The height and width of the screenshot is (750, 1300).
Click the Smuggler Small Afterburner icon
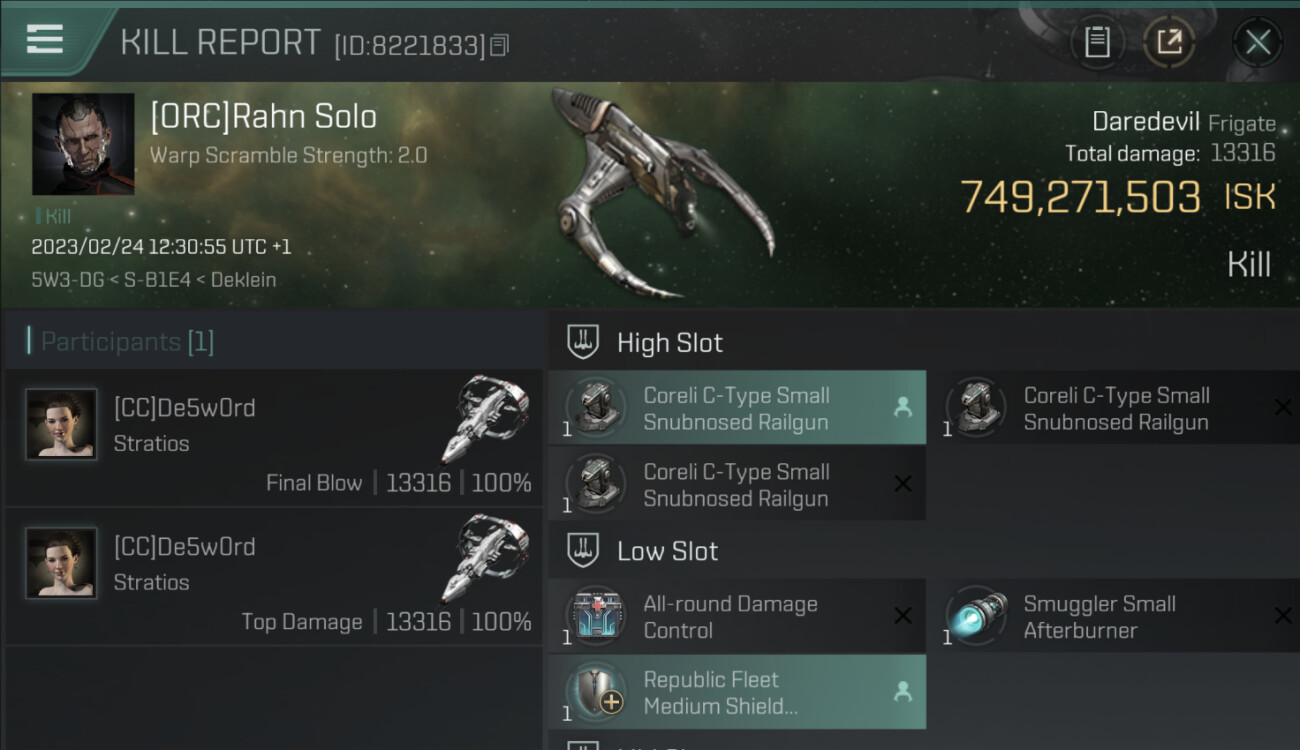[x=975, y=617]
